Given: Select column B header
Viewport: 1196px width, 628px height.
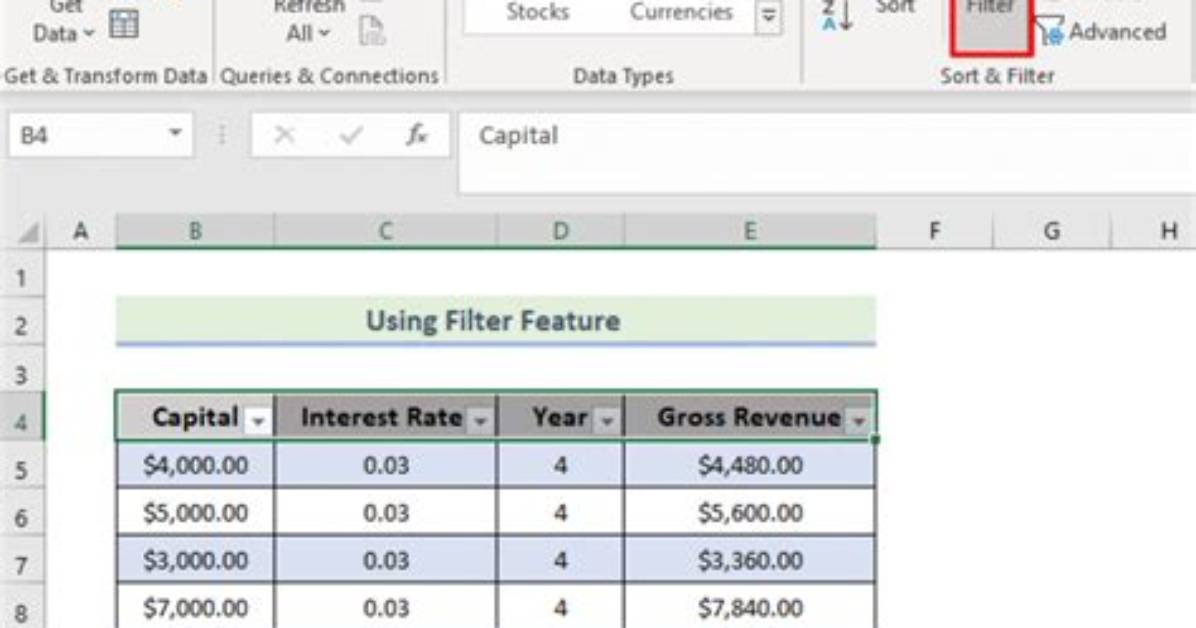Looking at the screenshot, I should coord(195,231).
